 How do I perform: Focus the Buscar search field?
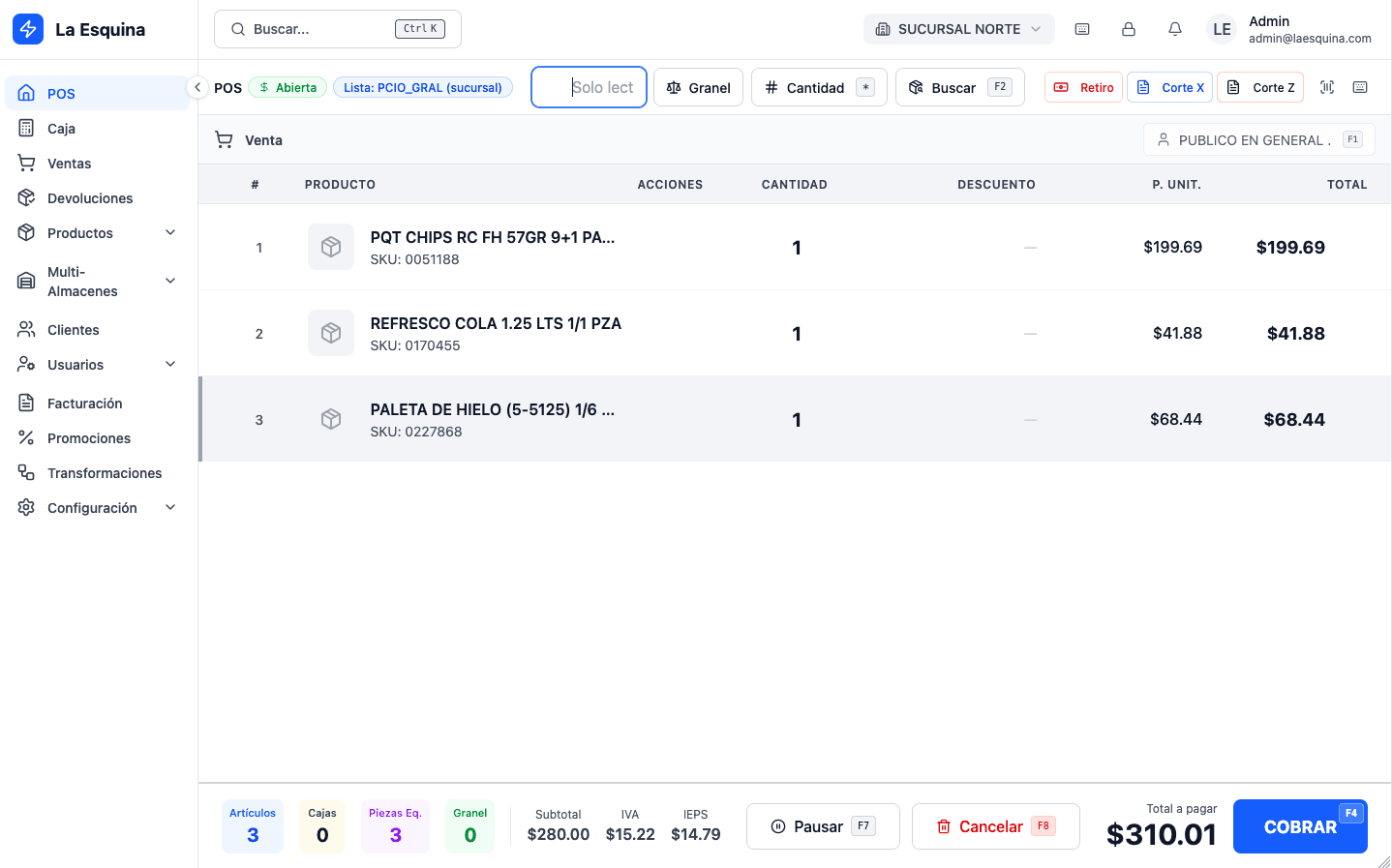pyautogui.click(x=338, y=29)
